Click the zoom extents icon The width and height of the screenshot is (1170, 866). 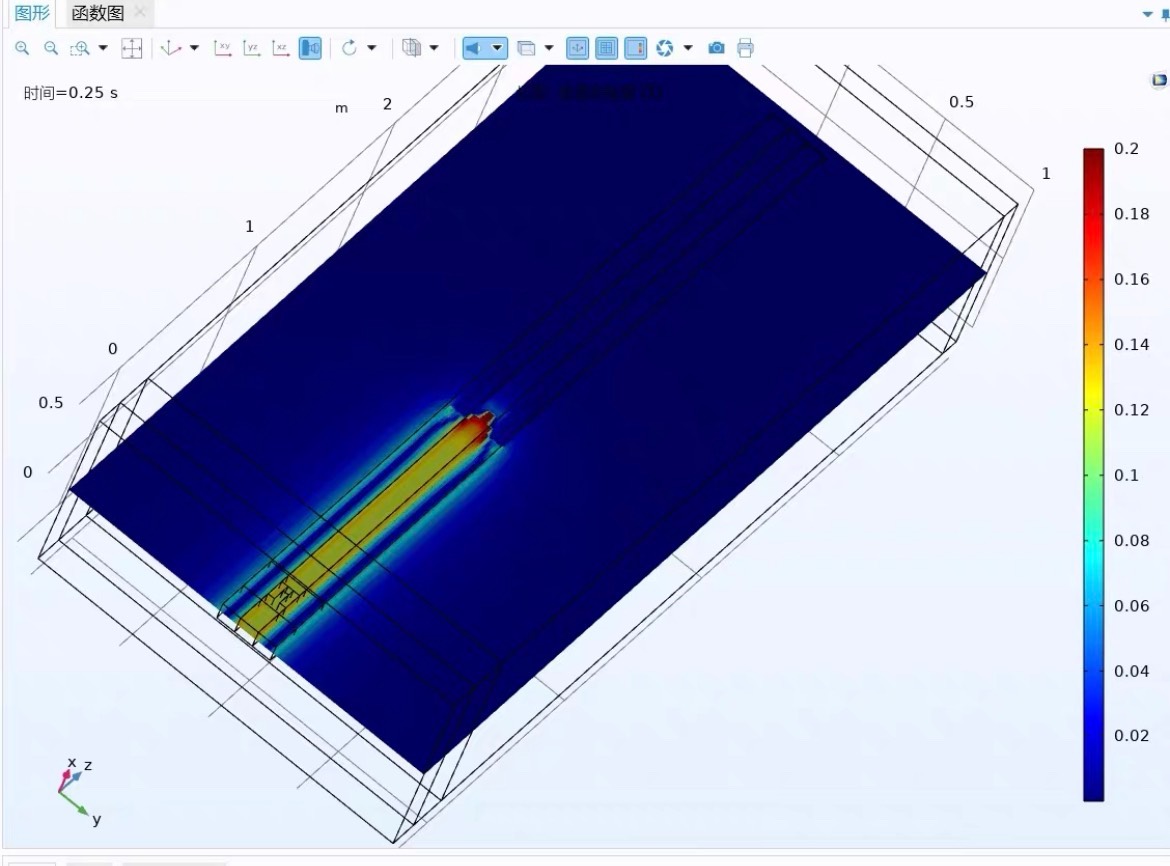131,48
